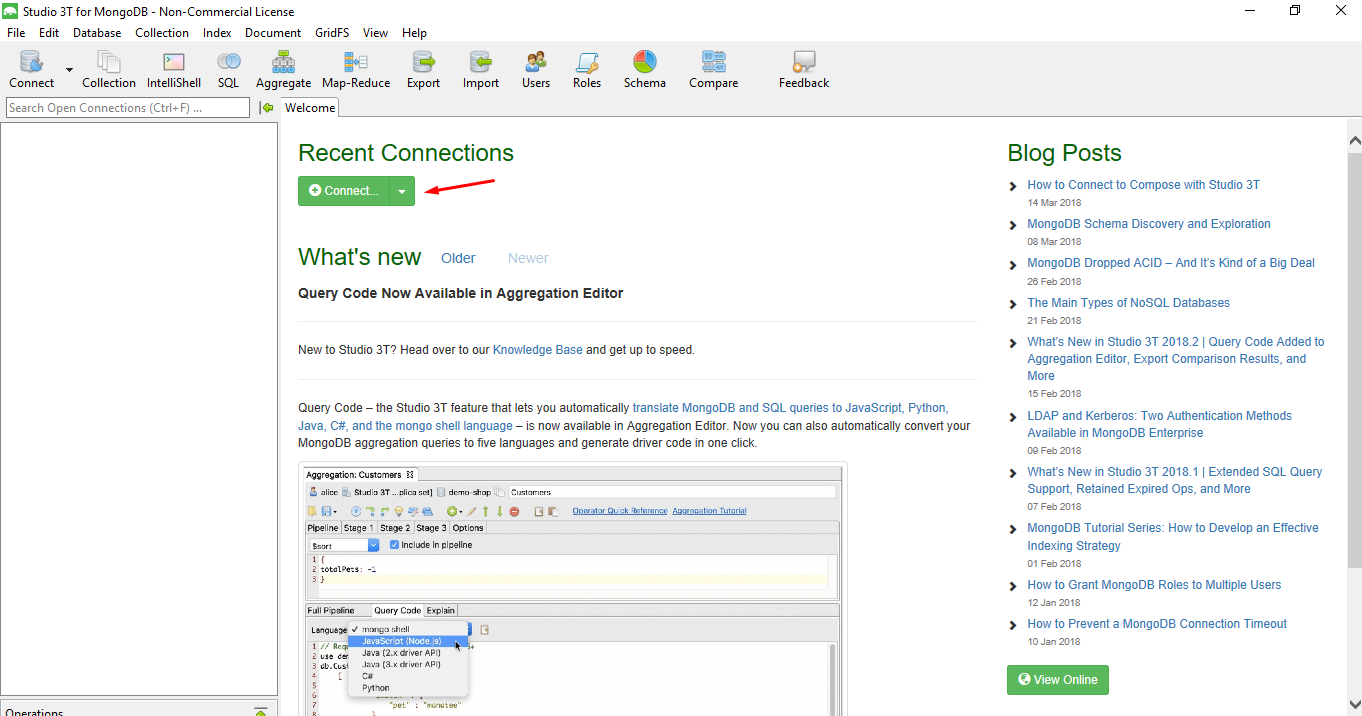Screen dimensions: 1362x716
Task: Click the vertical scrollbar up arrow
Action: [x=1354, y=140]
